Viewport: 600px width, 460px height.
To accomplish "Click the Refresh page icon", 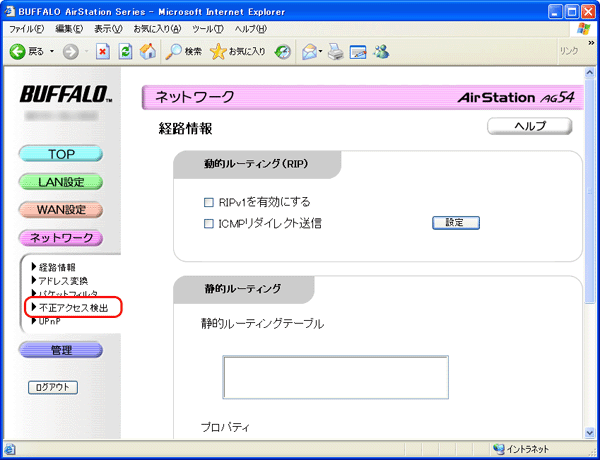I will [125, 51].
